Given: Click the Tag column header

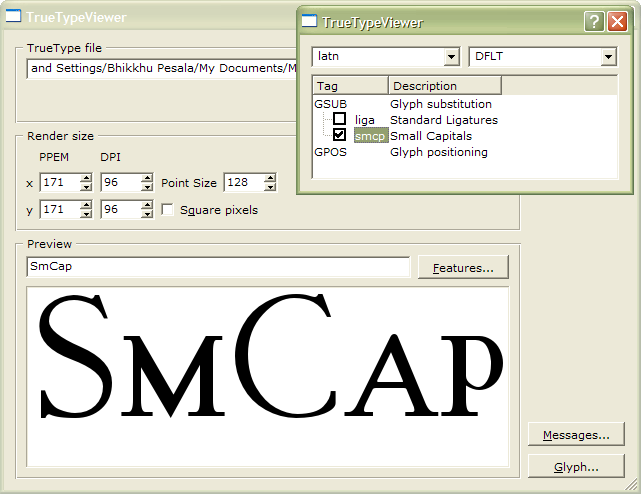Looking at the screenshot, I should (350, 85).
